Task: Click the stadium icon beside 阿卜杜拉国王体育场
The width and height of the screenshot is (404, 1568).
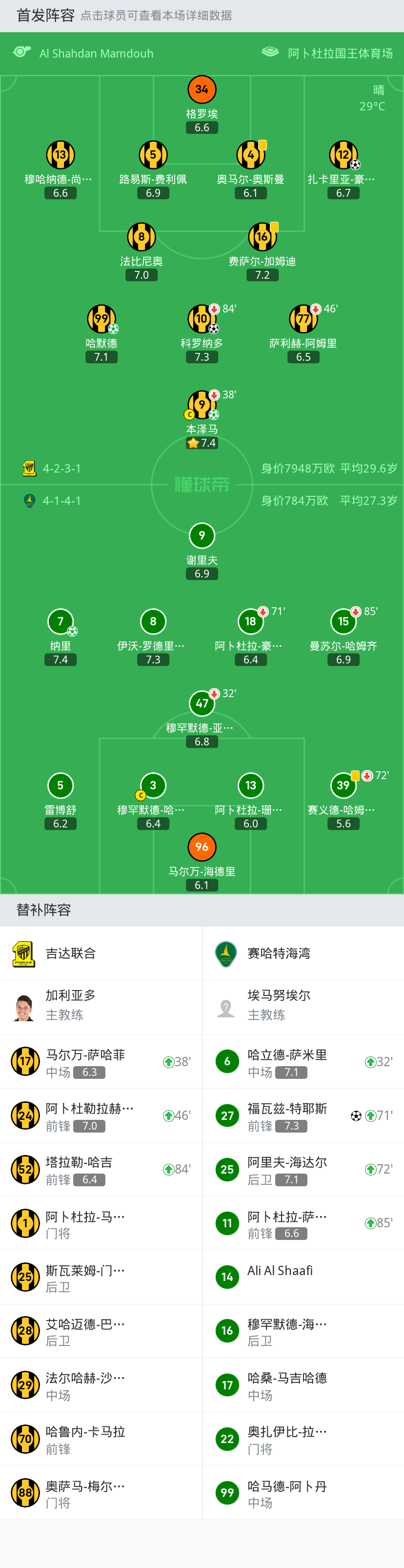Action: pos(270,52)
